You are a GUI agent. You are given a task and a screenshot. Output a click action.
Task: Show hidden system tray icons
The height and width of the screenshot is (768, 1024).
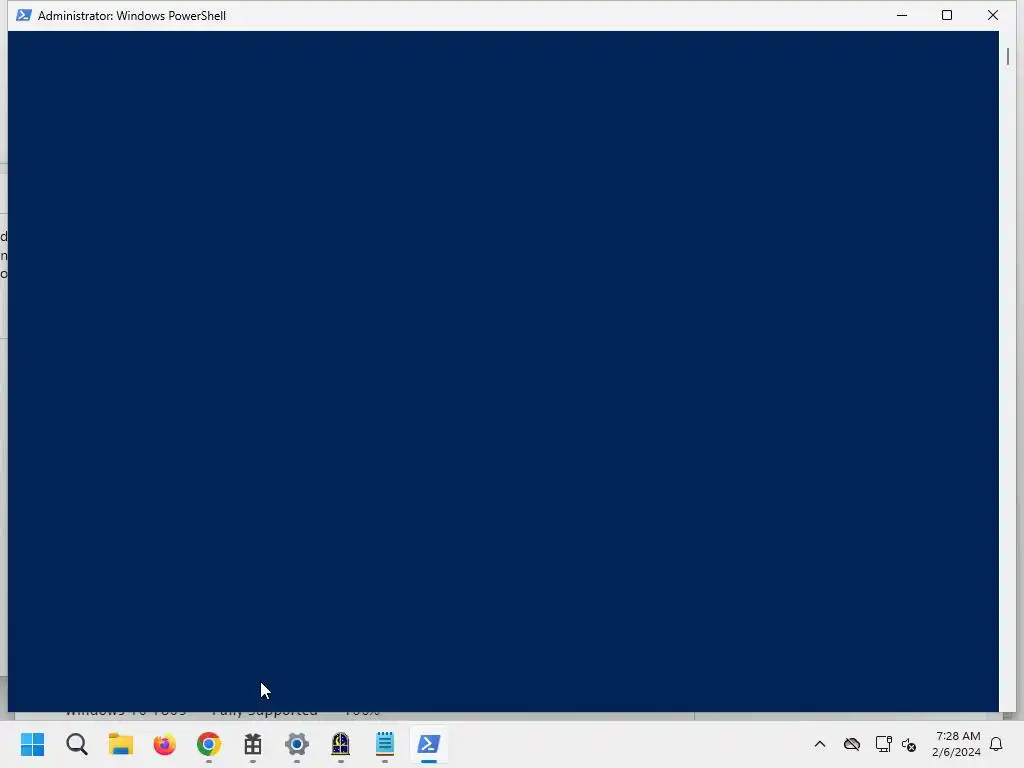(820, 744)
